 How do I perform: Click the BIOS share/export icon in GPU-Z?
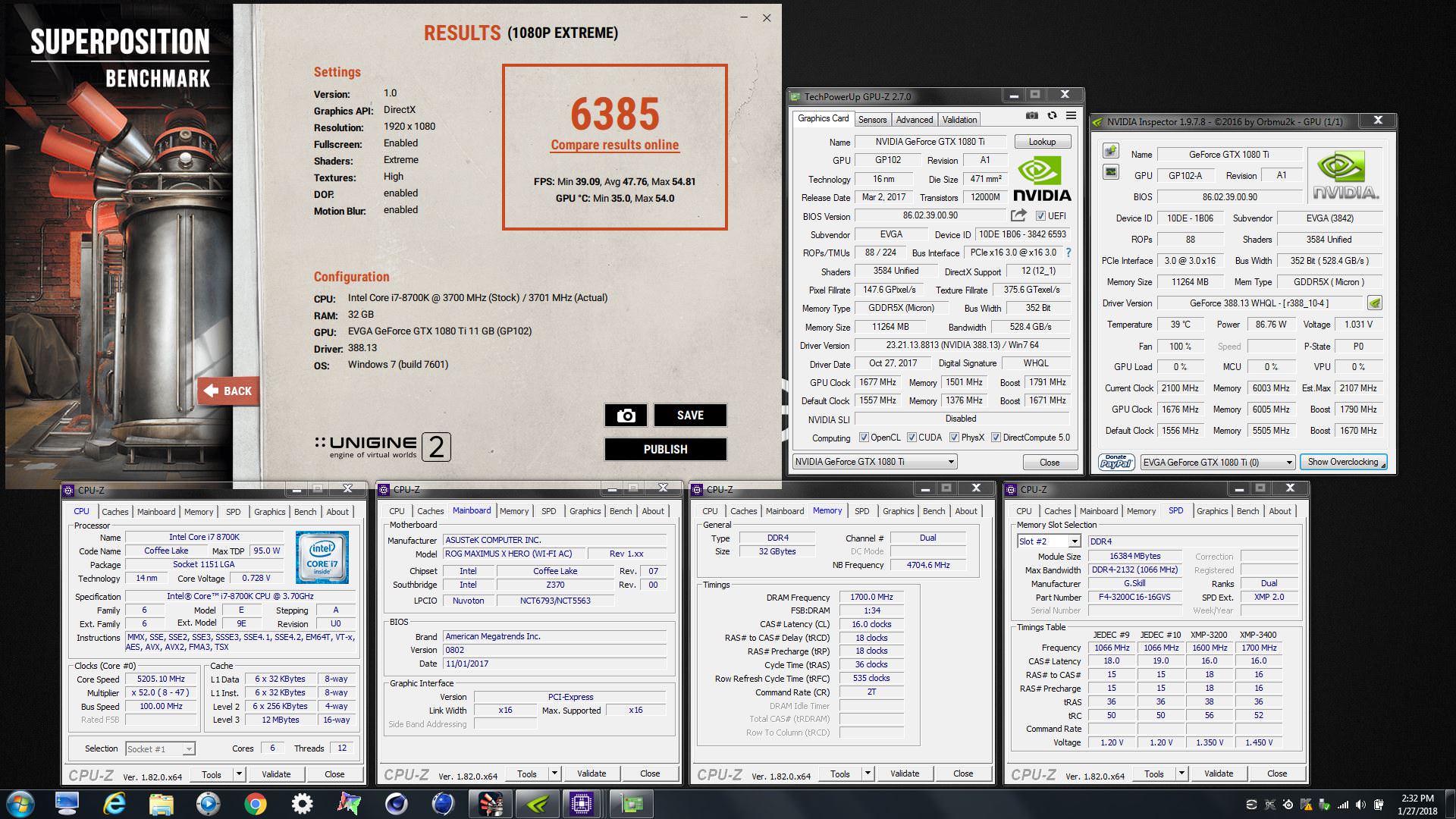pyautogui.click(x=1018, y=215)
